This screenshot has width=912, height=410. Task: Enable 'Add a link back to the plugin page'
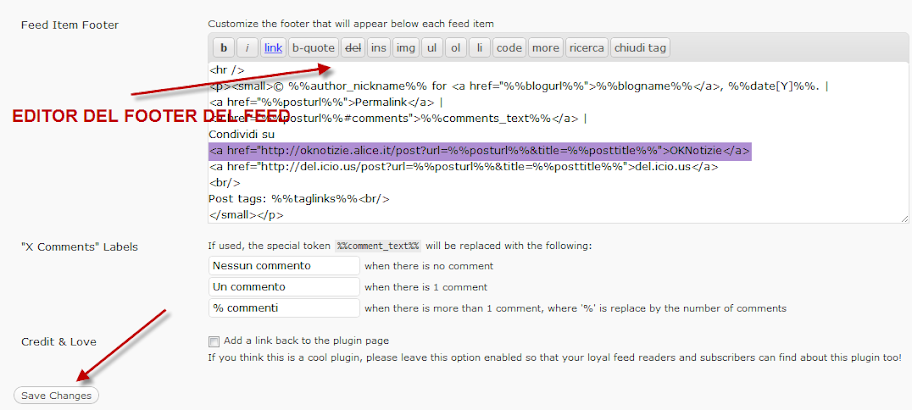pyautogui.click(x=214, y=341)
